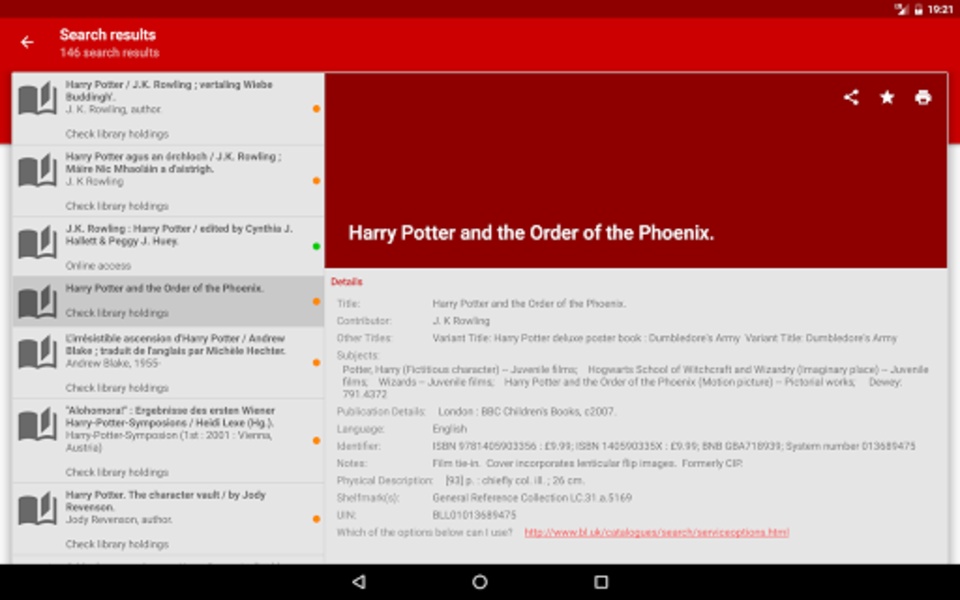
Task: Tap Android recent apps button
Action: tap(601, 582)
